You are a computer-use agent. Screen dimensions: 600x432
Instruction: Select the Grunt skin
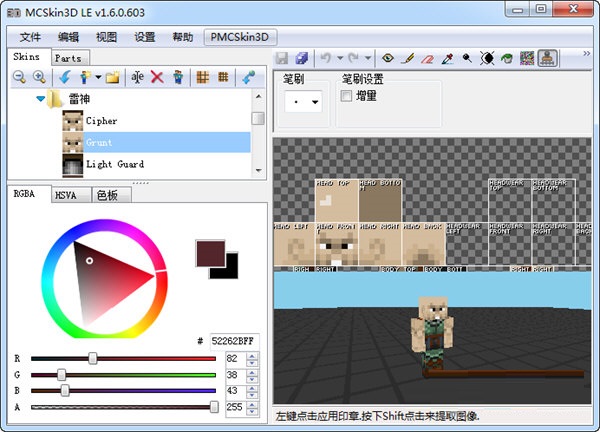tap(157, 142)
